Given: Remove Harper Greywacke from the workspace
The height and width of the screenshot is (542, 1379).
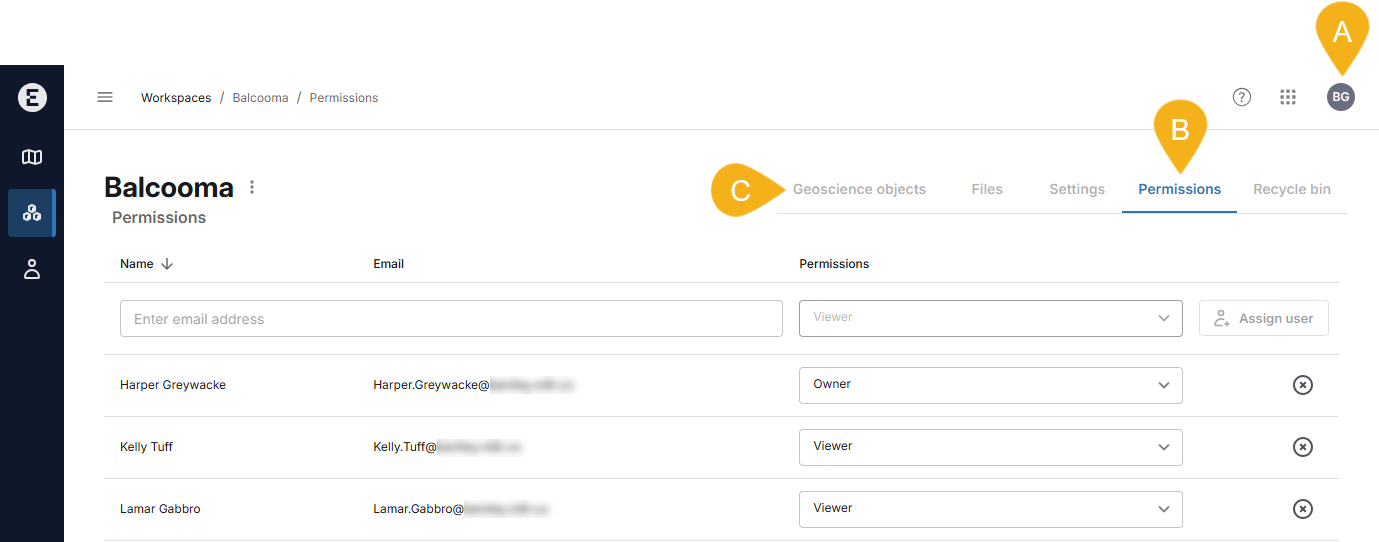Looking at the screenshot, I should (x=1302, y=385).
